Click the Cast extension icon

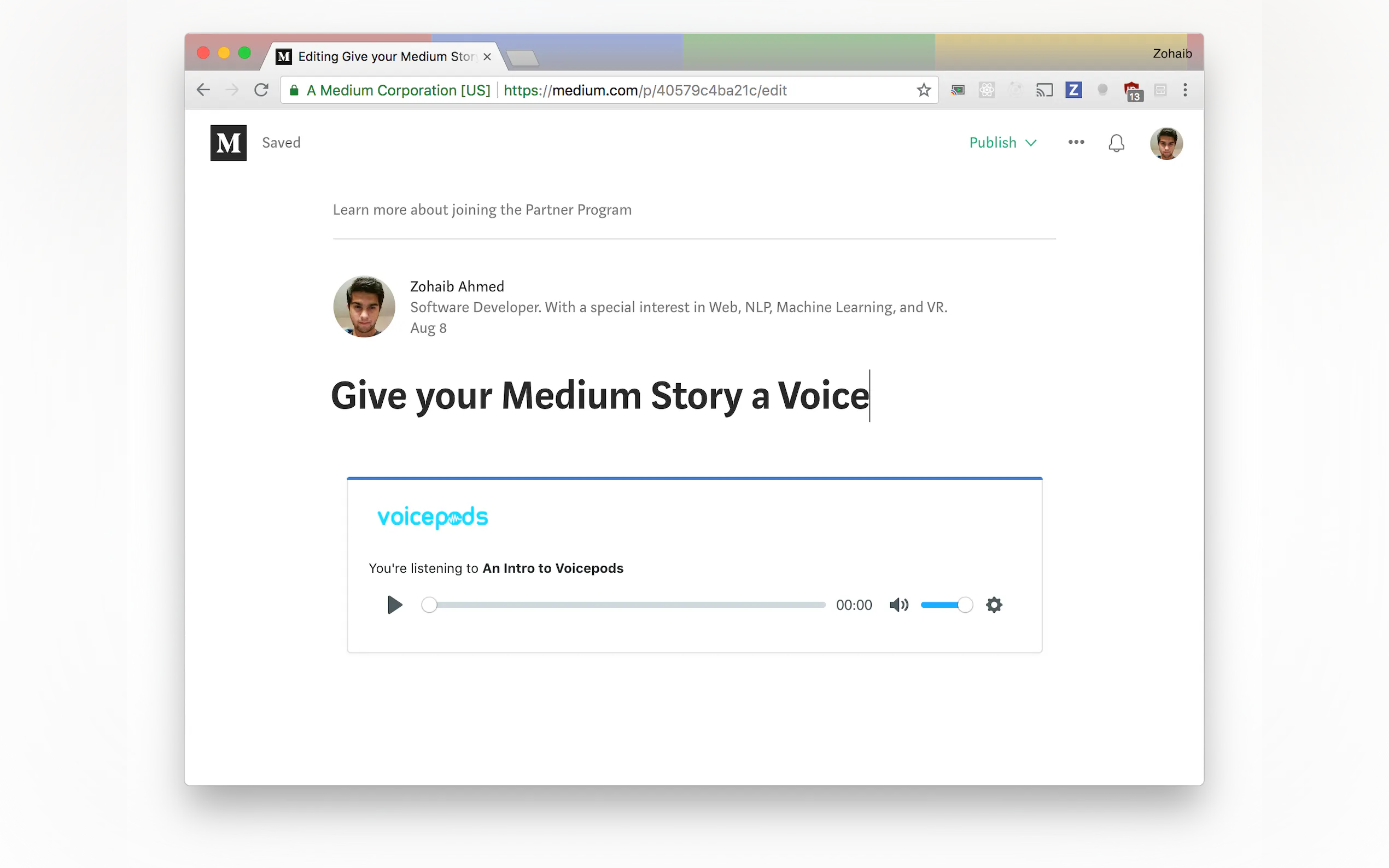pos(1044,90)
